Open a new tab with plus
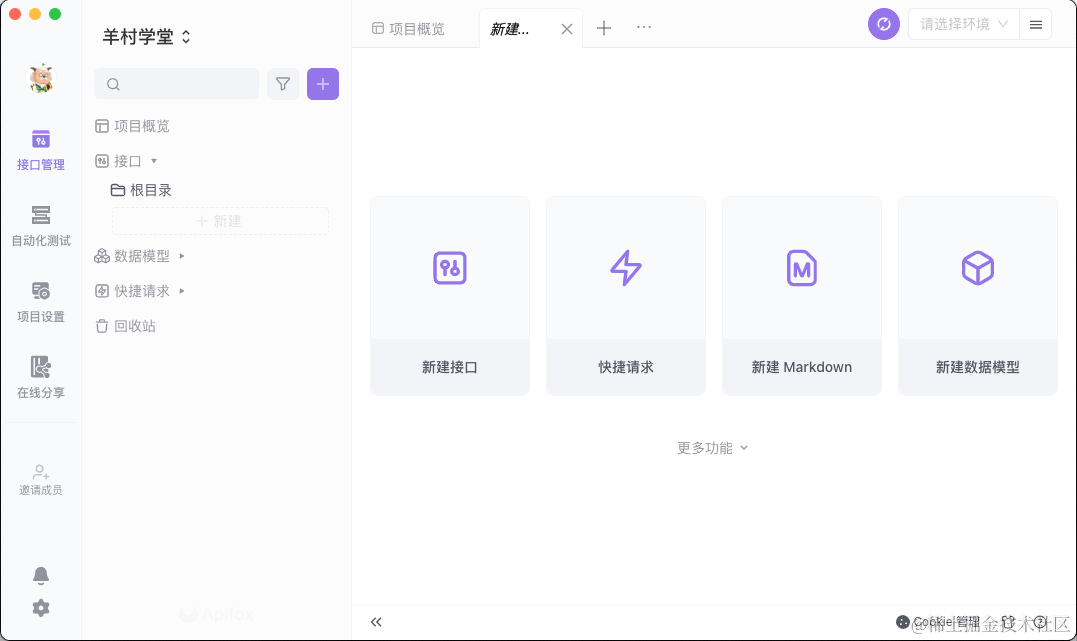1077x641 pixels. [604, 28]
